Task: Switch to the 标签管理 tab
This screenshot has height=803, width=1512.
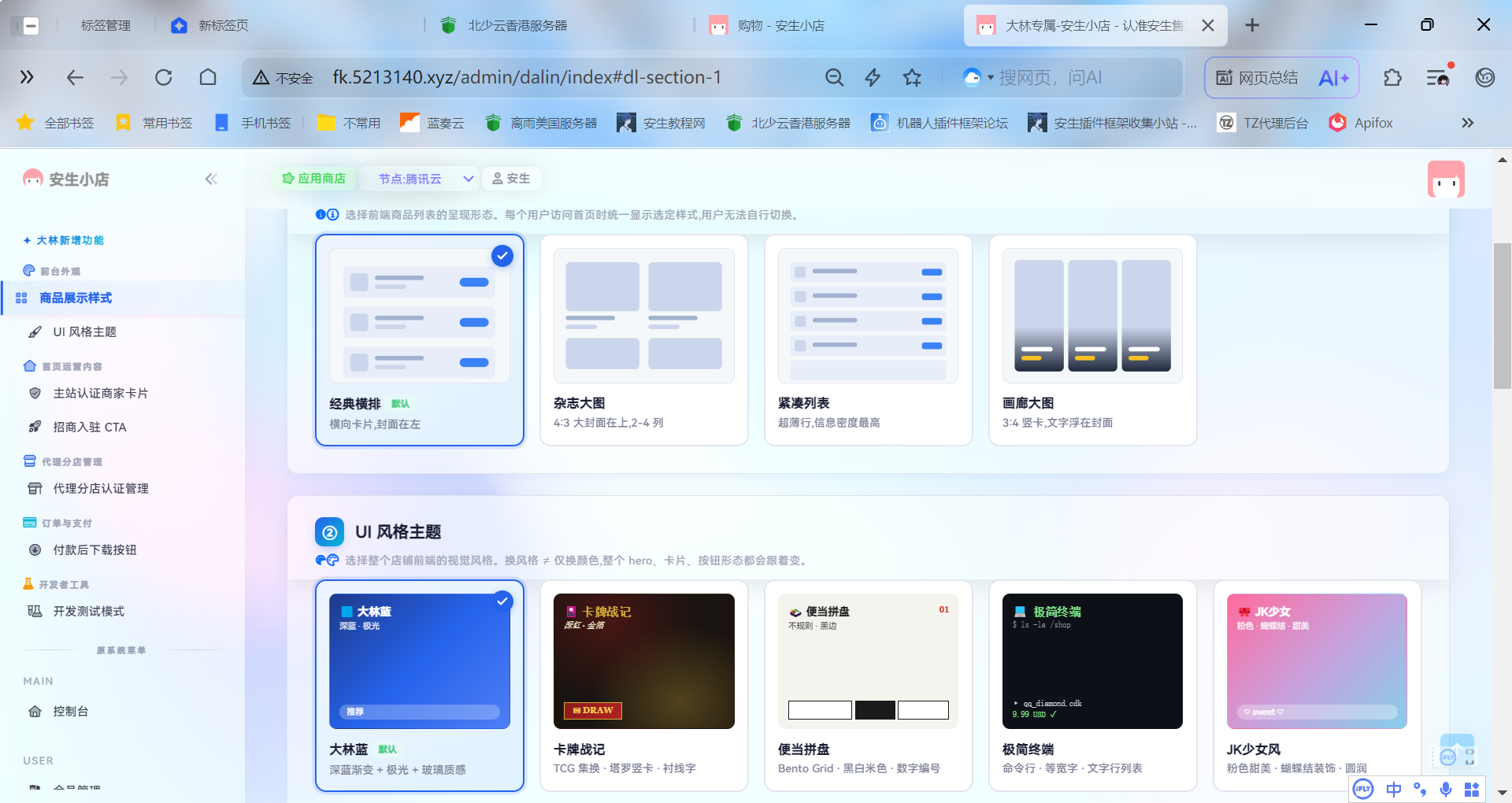Action: (x=106, y=25)
